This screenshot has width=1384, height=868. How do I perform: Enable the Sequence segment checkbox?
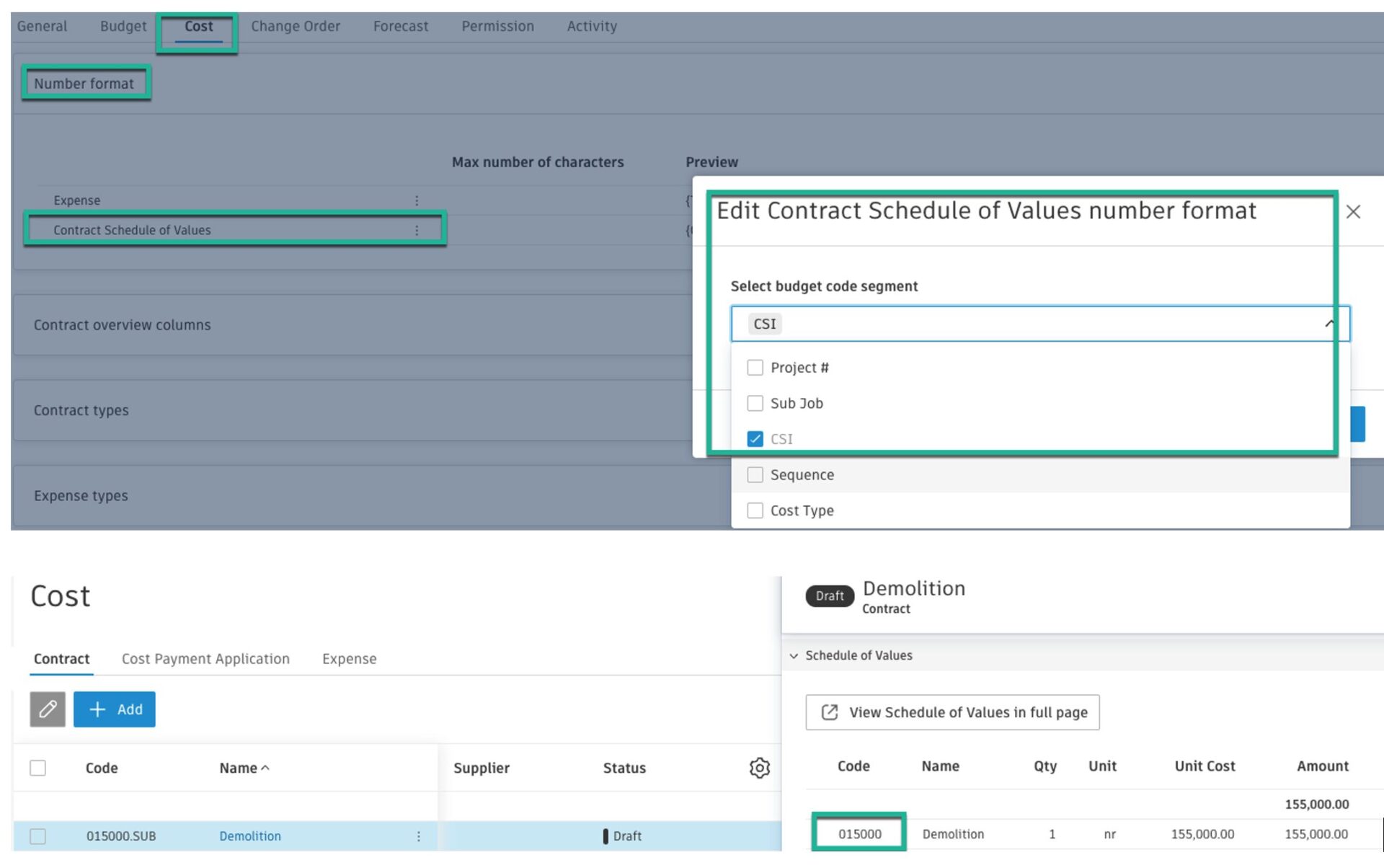pos(755,474)
